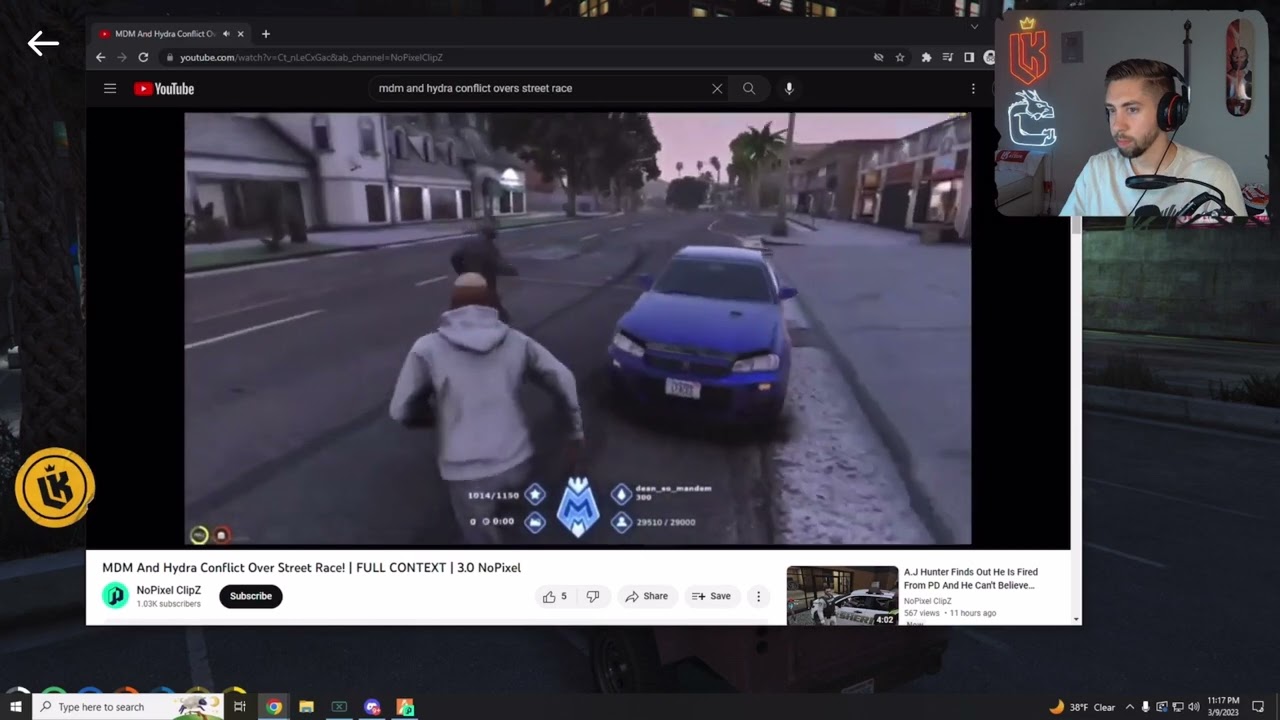This screenshot has height=720, width=1280.
Task: Open Task View on the taskbar
Action: [x=240, y=707]
